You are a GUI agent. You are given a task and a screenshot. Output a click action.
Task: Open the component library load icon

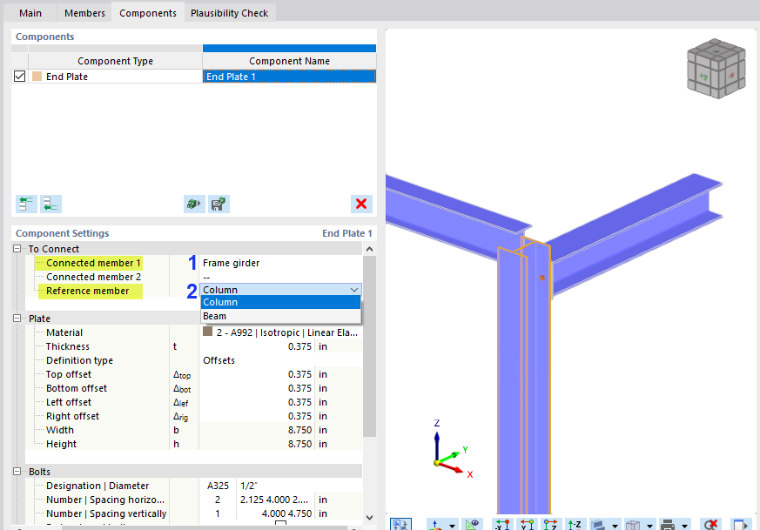tap(194, 204)
